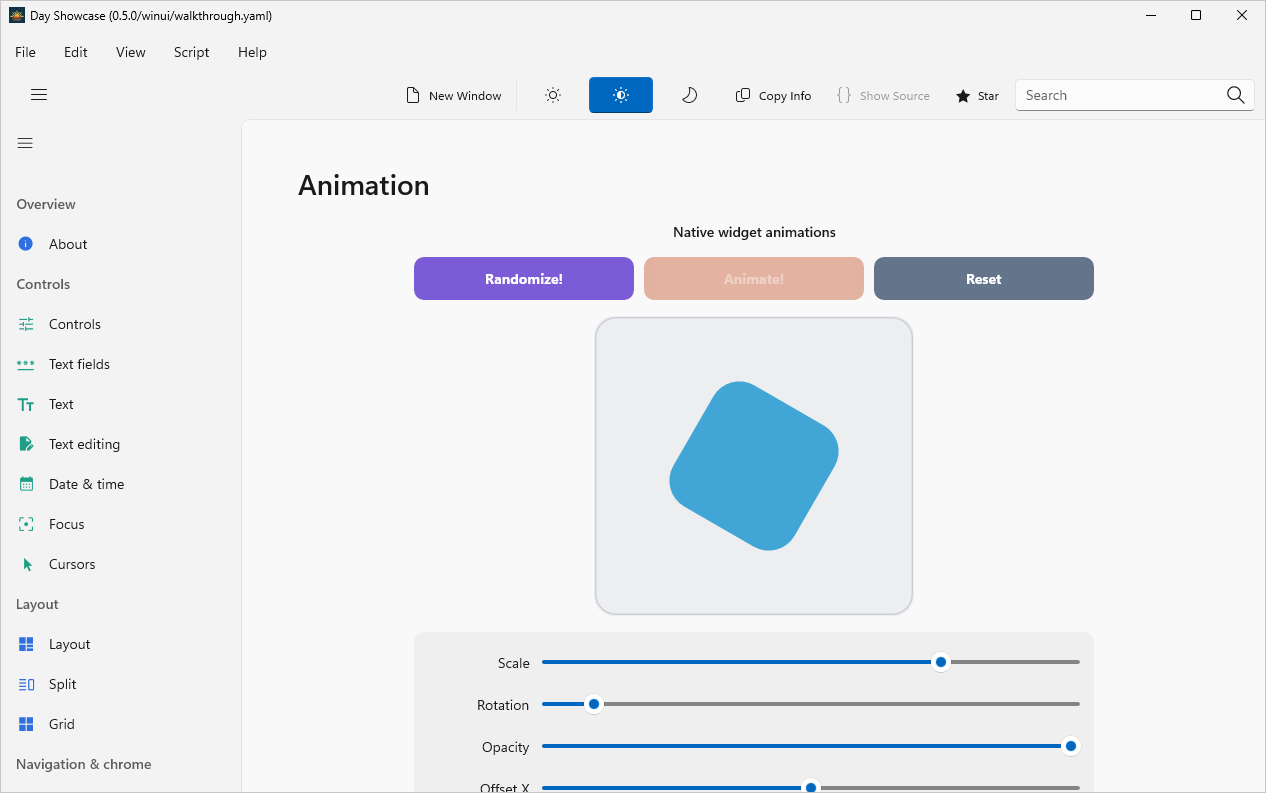This screenshot has width=1266, height=793.
Task: Open the File menu
Action: tap(25, 52)
